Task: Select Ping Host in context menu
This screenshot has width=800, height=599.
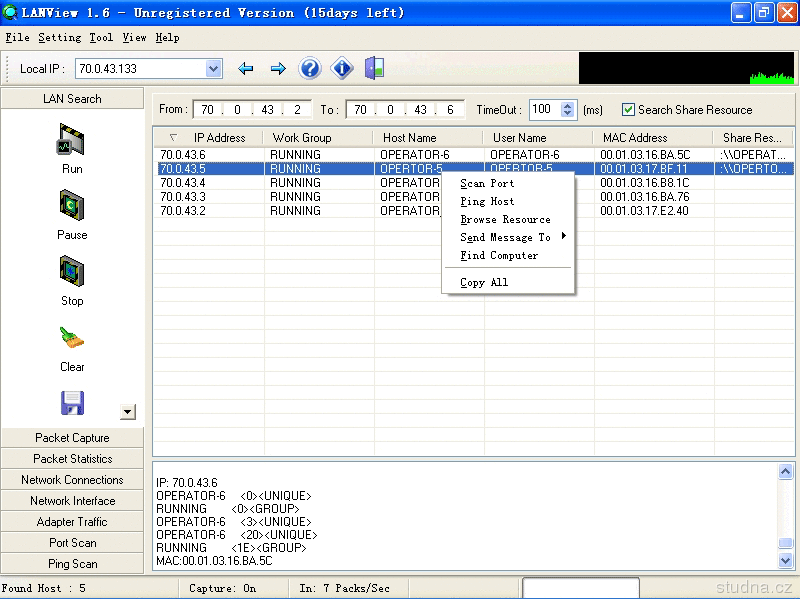Action: 488,202
